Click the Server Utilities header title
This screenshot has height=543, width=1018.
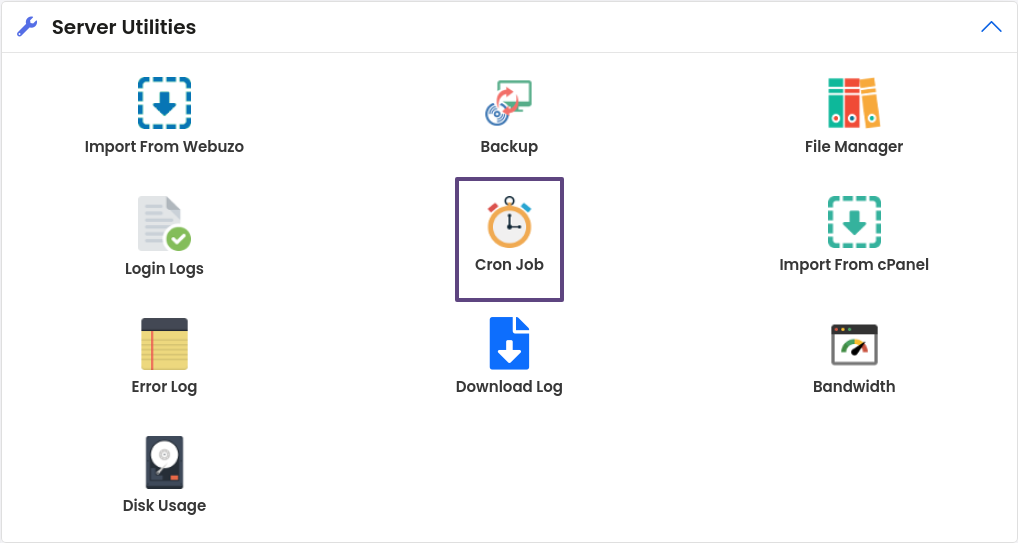point(124,27)
